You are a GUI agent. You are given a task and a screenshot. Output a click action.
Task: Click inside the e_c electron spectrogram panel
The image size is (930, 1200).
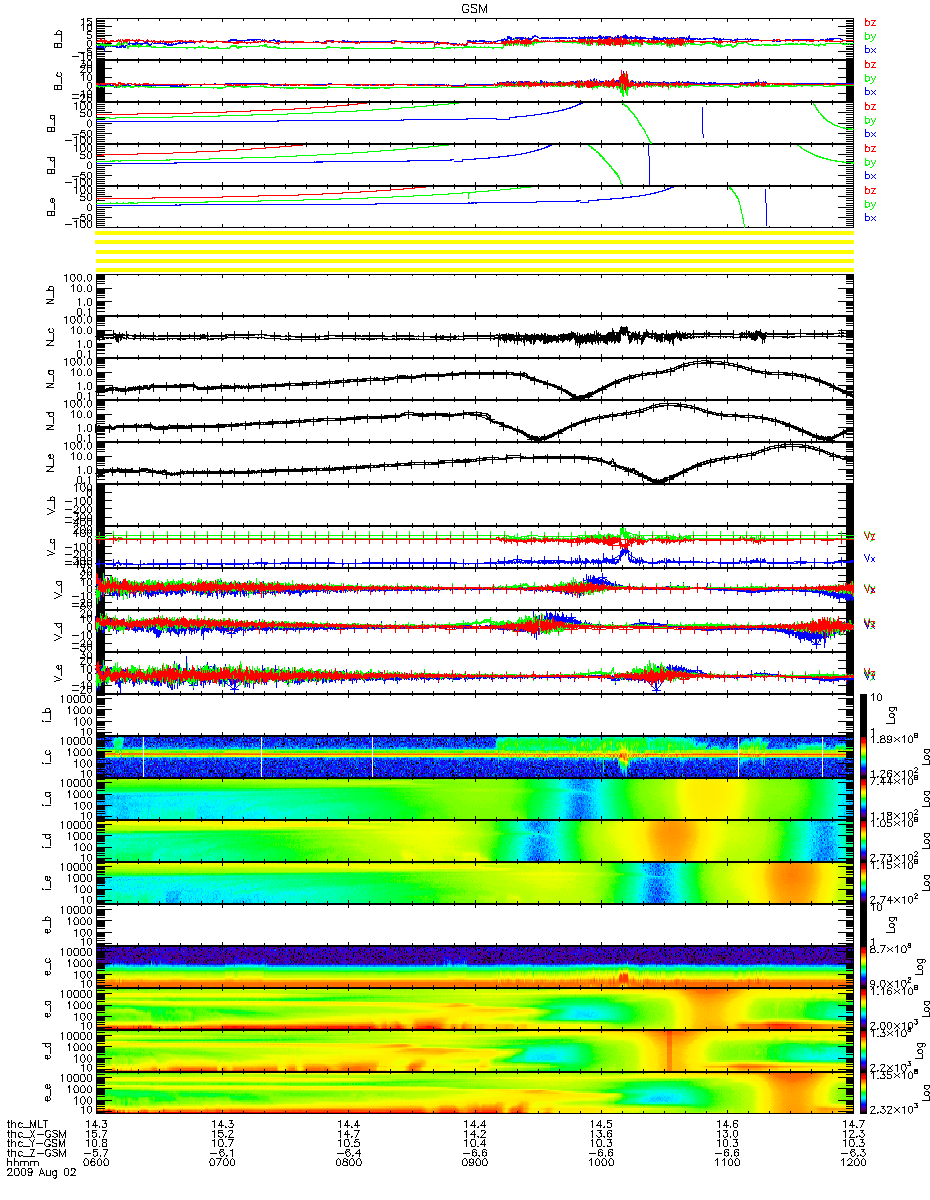(x=476, y=966)
